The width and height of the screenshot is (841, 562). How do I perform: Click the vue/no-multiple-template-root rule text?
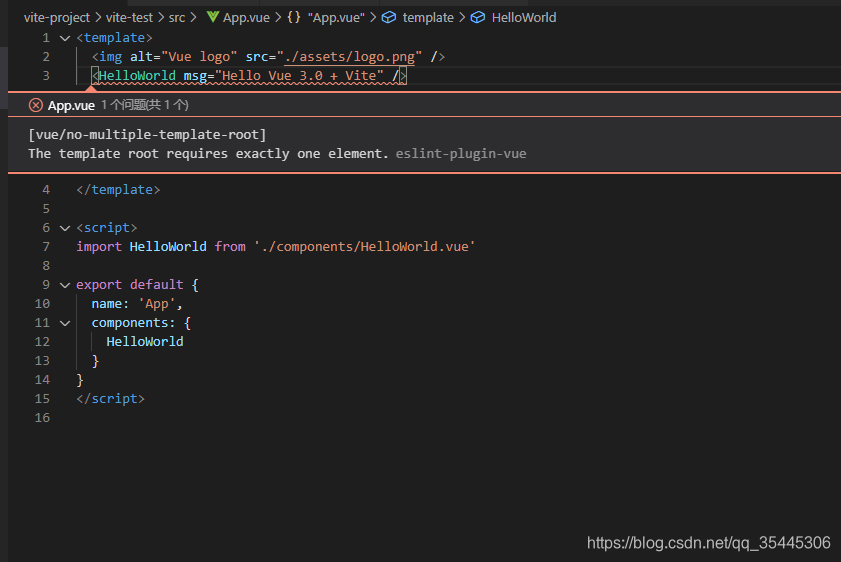click(x=147, y=135)
